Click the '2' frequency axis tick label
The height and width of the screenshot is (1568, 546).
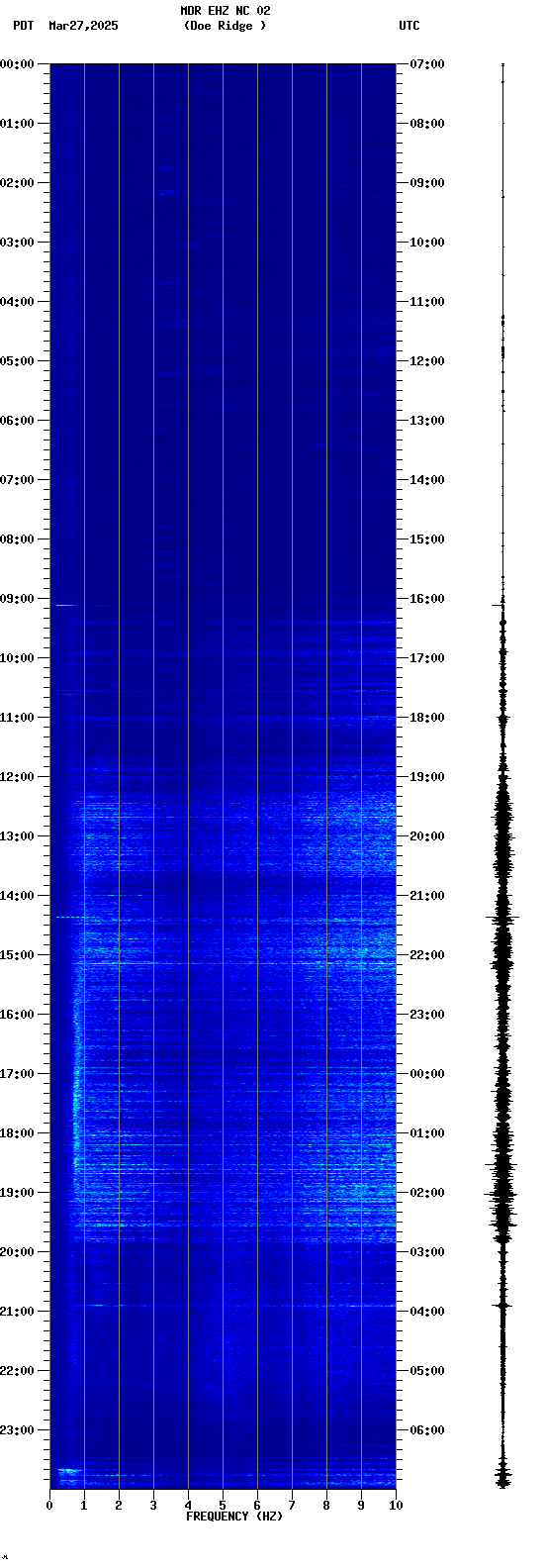pos(119,1506)
